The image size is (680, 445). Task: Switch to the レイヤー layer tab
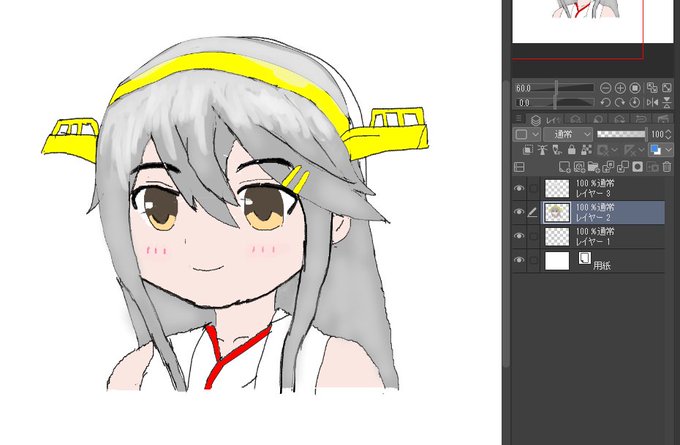(546, 119)
